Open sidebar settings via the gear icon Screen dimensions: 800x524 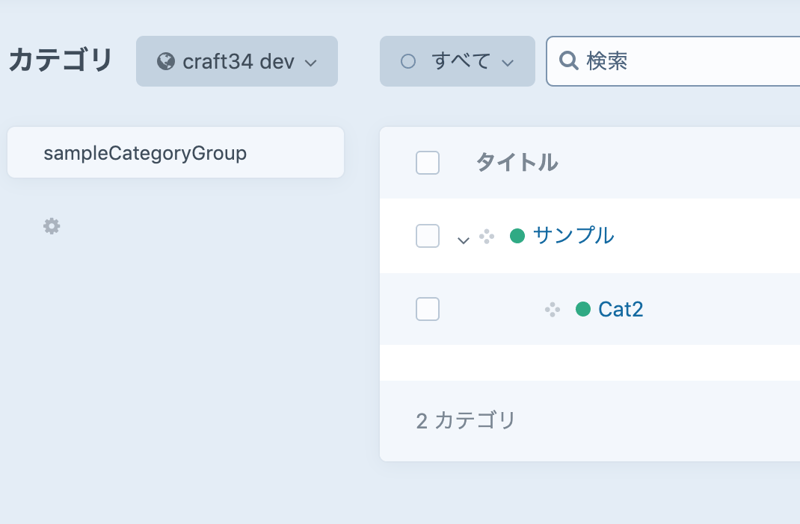coord(52,227)
